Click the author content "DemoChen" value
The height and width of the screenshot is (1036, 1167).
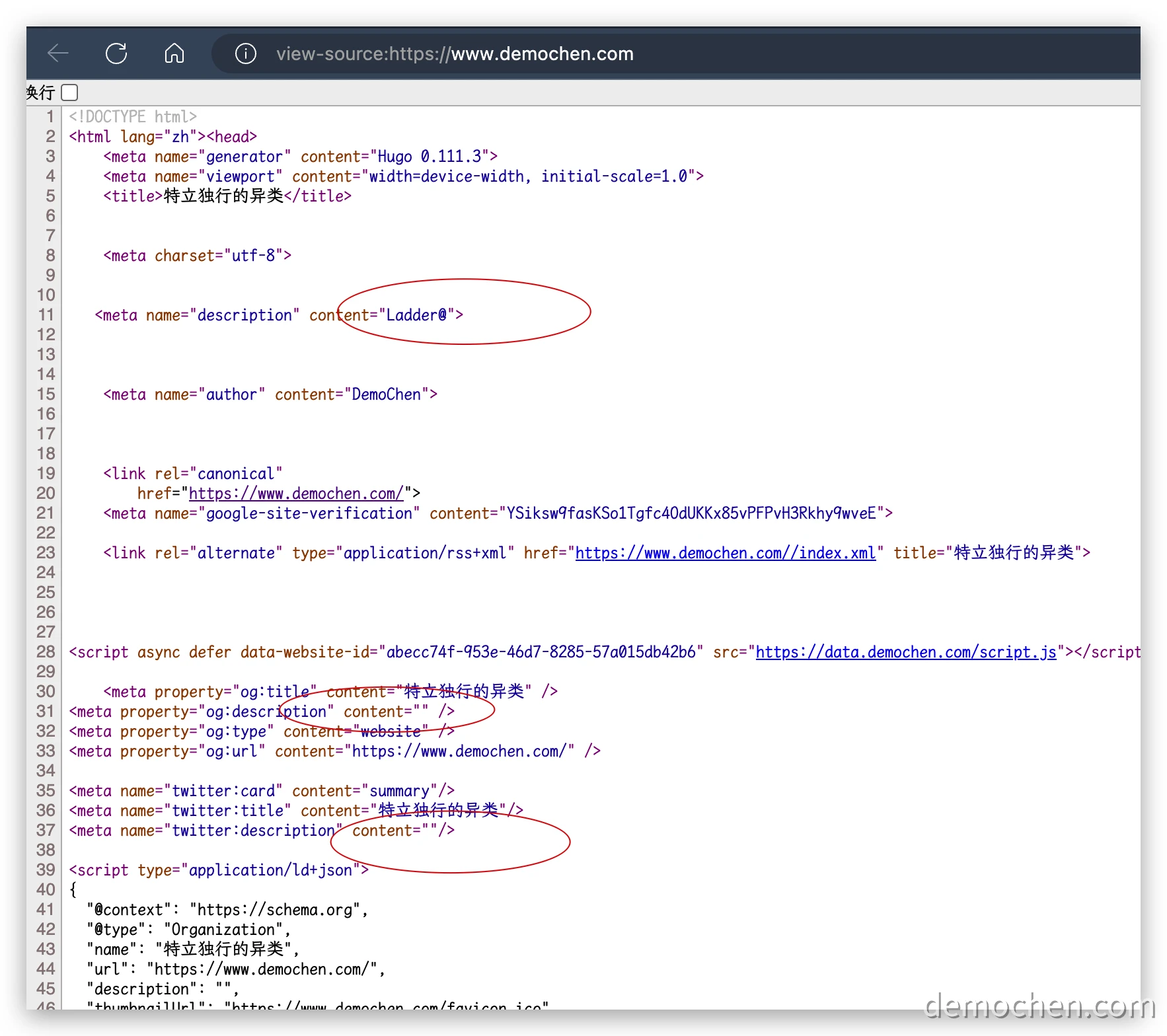[x=387, y=394]
